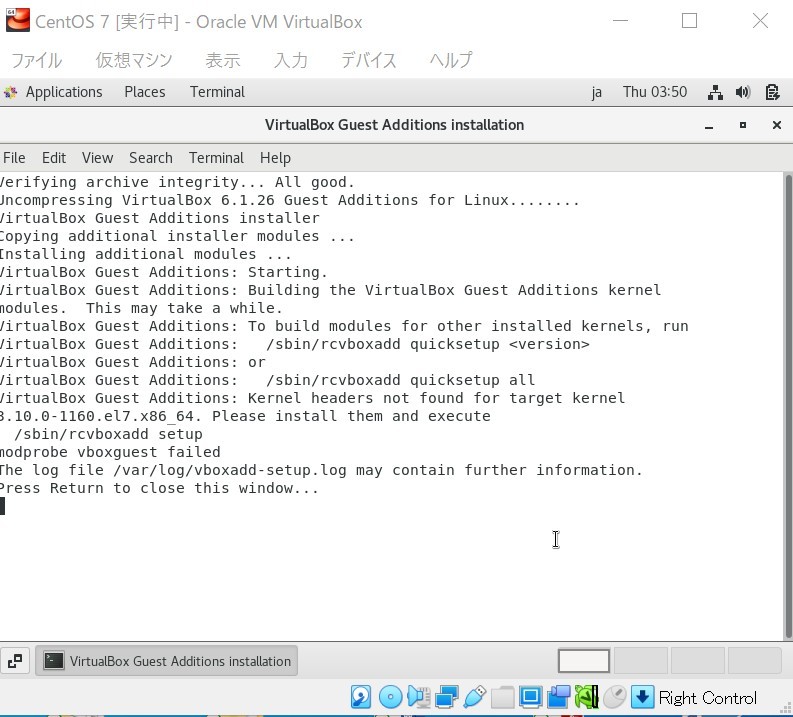Click the terminal cursor block on the last line
The width and height of the screenshot is (793, 717).
(x=3, y=506)
